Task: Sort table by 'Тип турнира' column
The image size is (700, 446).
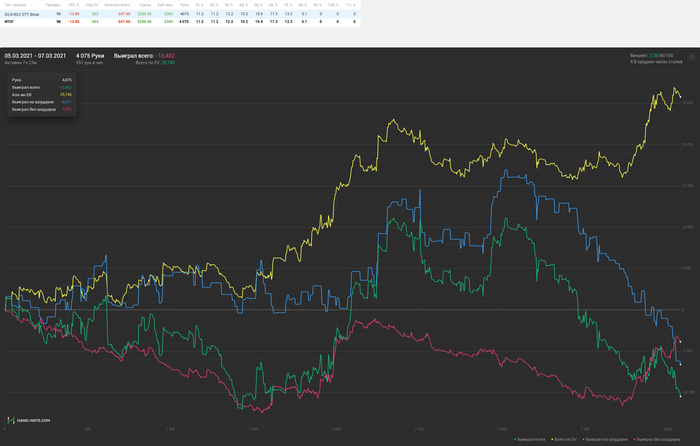Action: point(15,5)
